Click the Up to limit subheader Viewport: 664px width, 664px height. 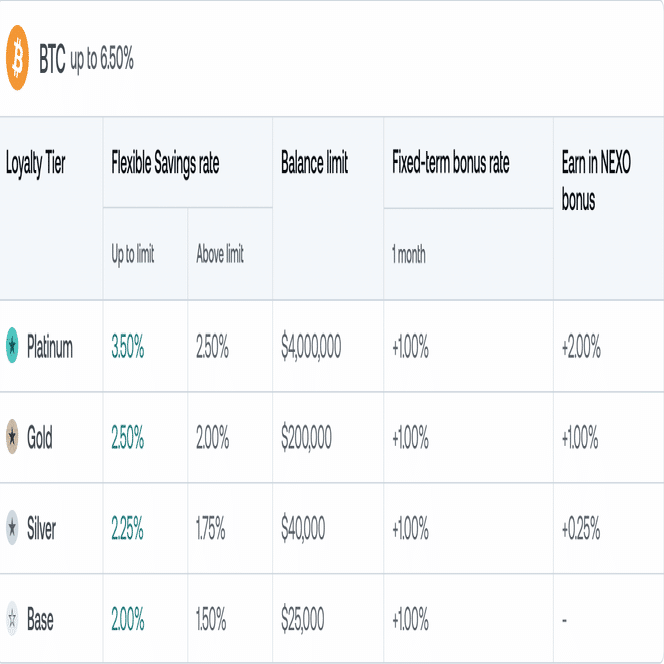click(133, 254)
